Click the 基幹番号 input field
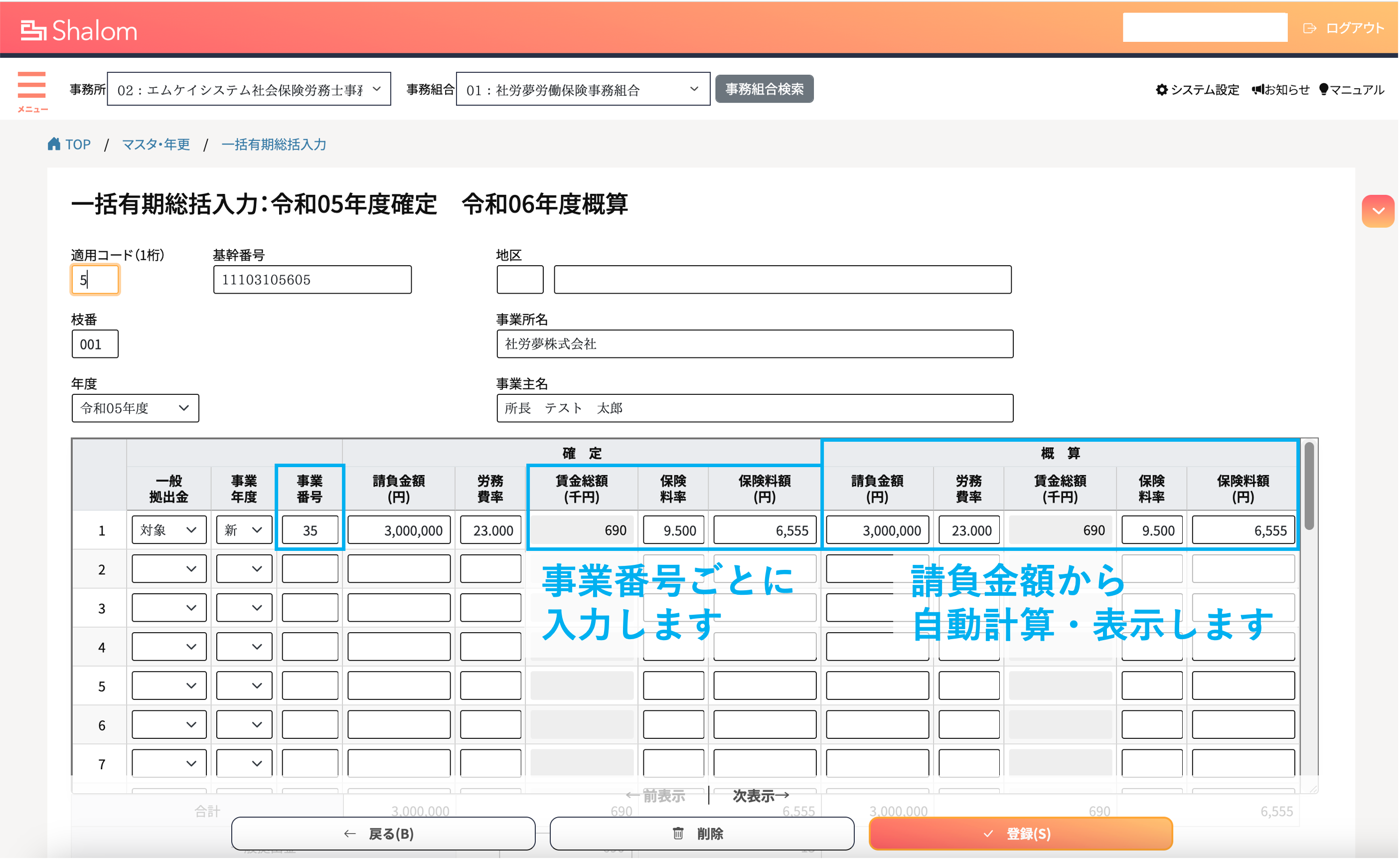The height and width of the screenshot is (859, 1400). [x=312, y=280]
